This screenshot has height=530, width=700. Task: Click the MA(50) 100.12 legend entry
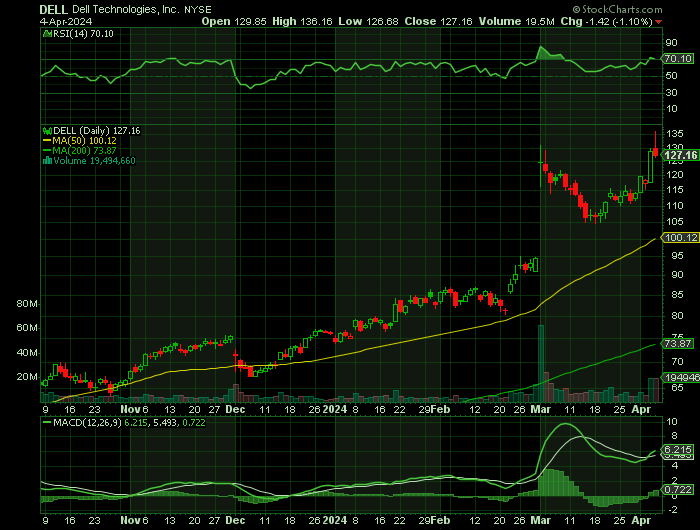click(x=80, y=141)
